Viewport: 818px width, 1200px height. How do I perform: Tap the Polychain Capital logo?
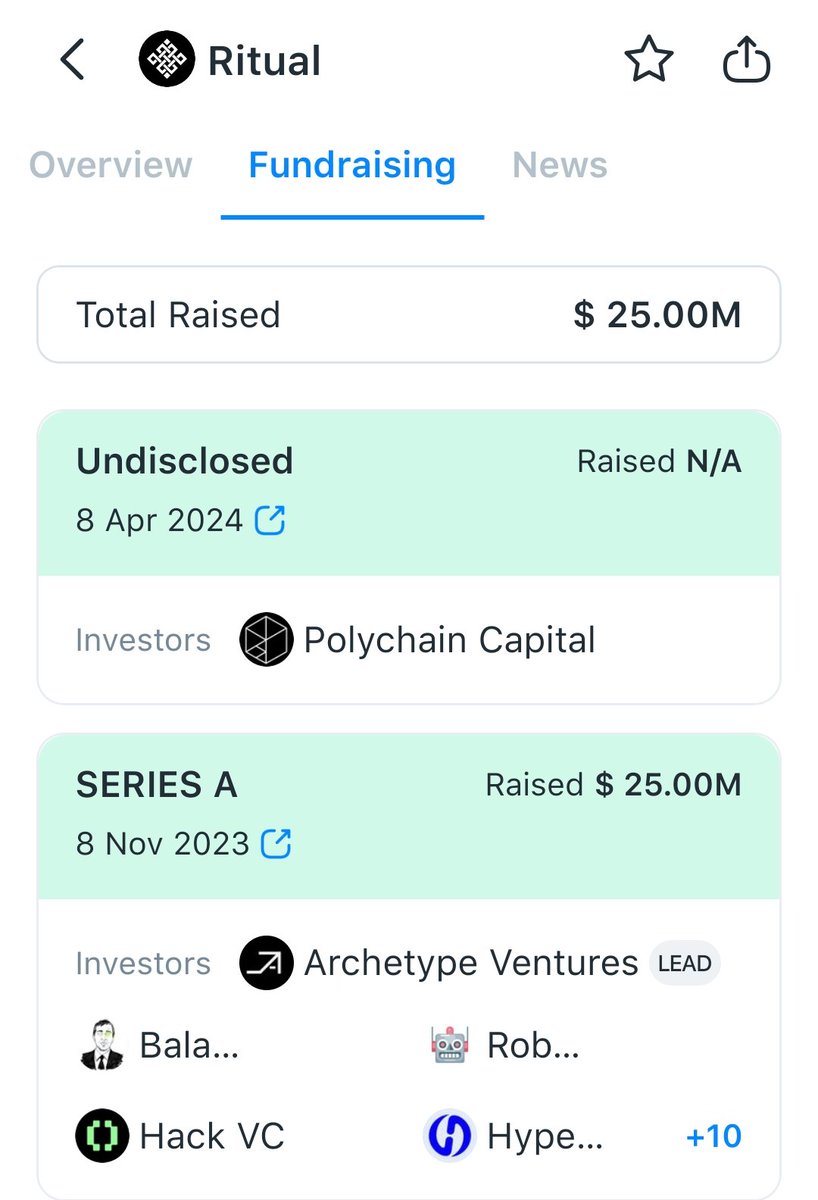tap(266, 640)
